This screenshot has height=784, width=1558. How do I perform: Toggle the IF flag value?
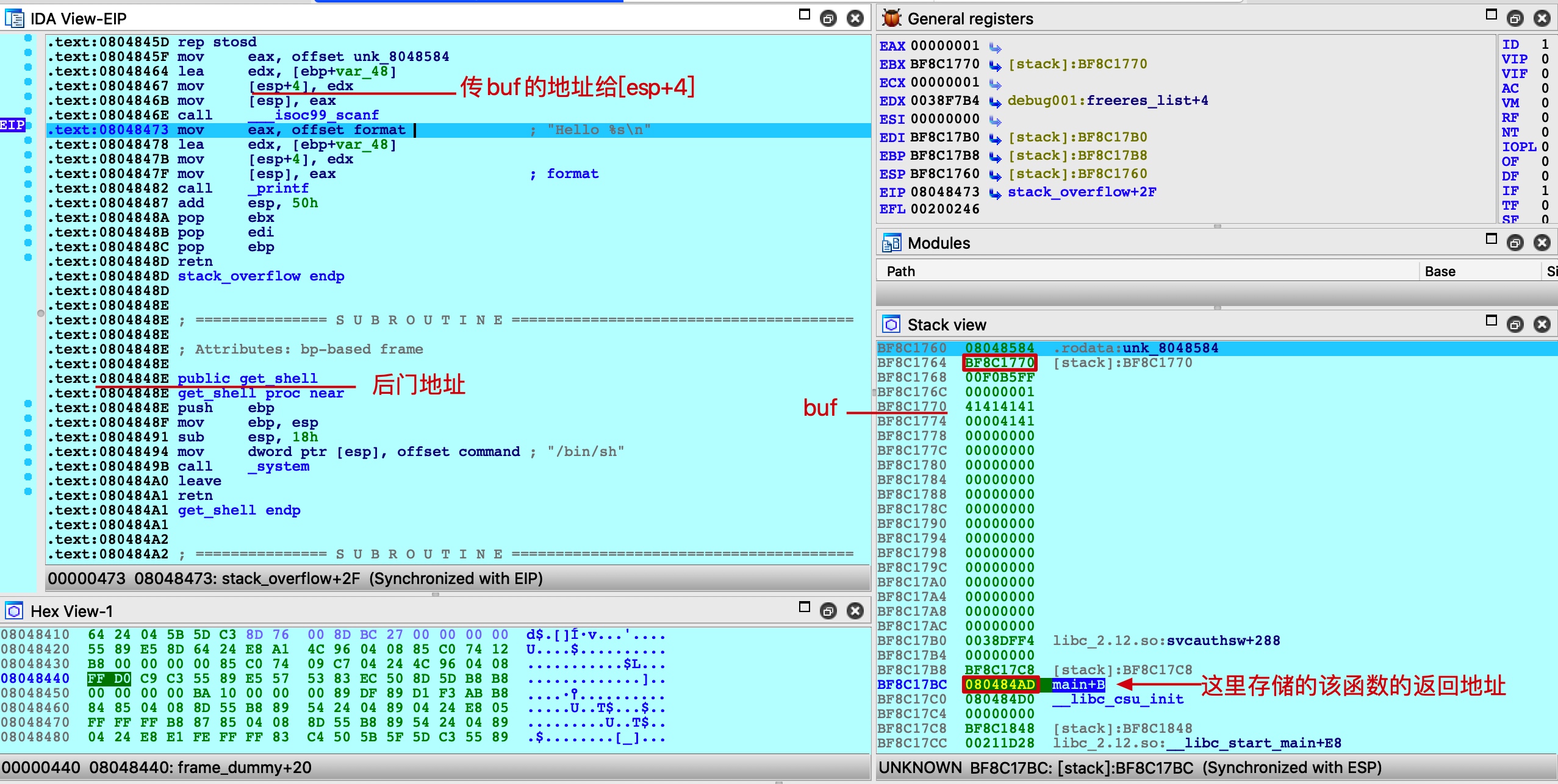(1545, 191)
